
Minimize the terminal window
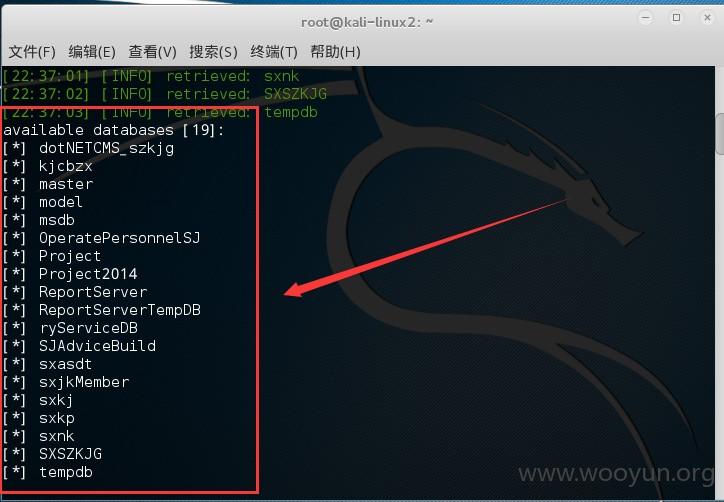[x=646, y=18]
